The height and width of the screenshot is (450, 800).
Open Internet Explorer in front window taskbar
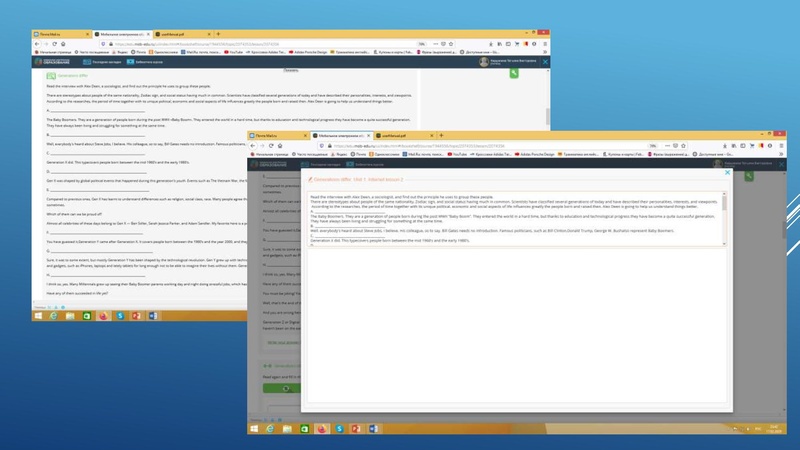(270, 428)
